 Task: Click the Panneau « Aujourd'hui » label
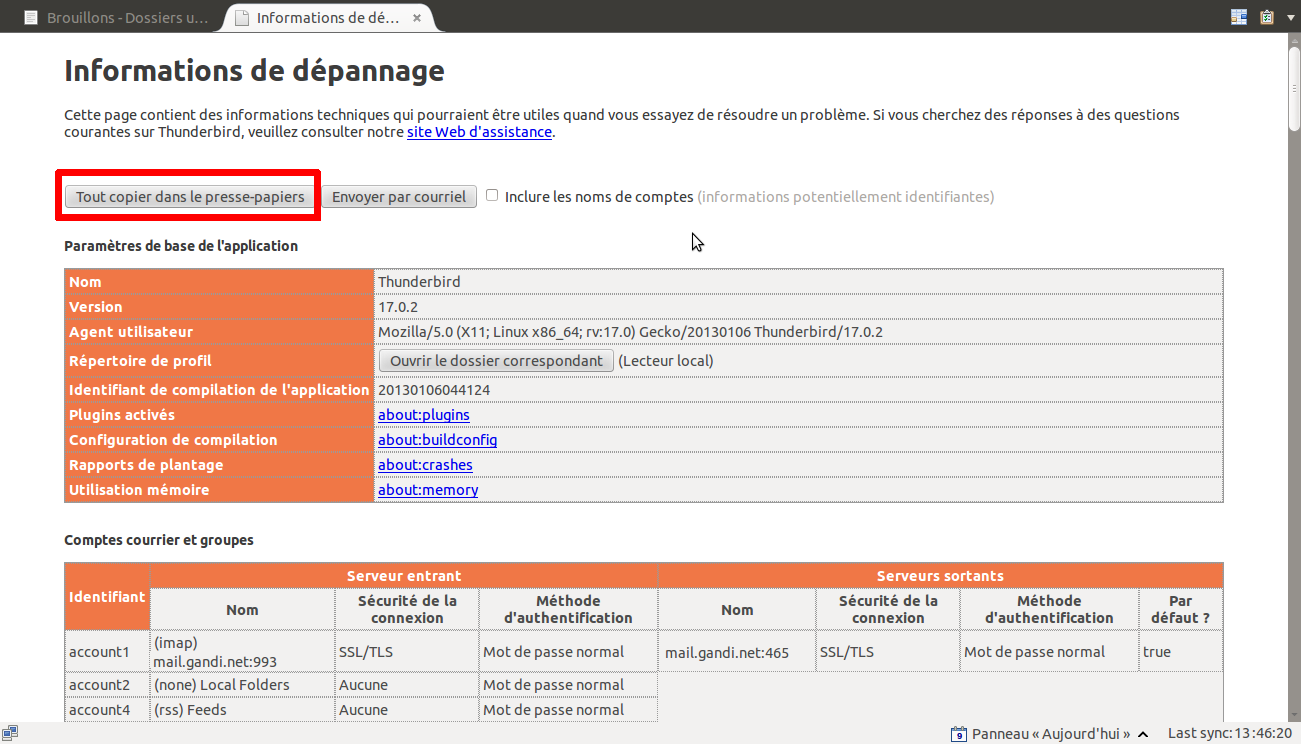(x=1051, y=733)
